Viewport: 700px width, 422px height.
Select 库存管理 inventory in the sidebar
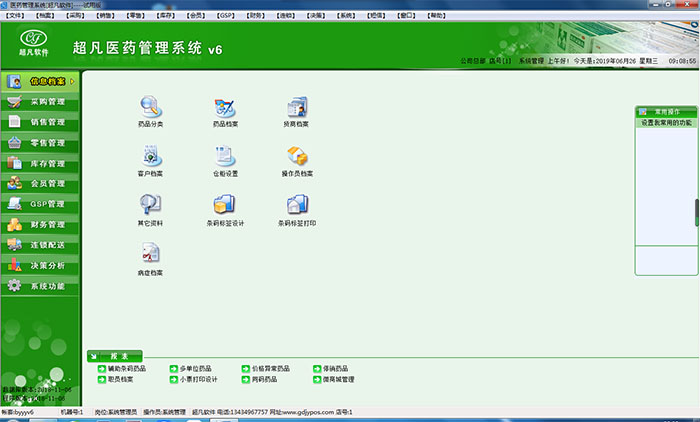click(x=40, y=163)
